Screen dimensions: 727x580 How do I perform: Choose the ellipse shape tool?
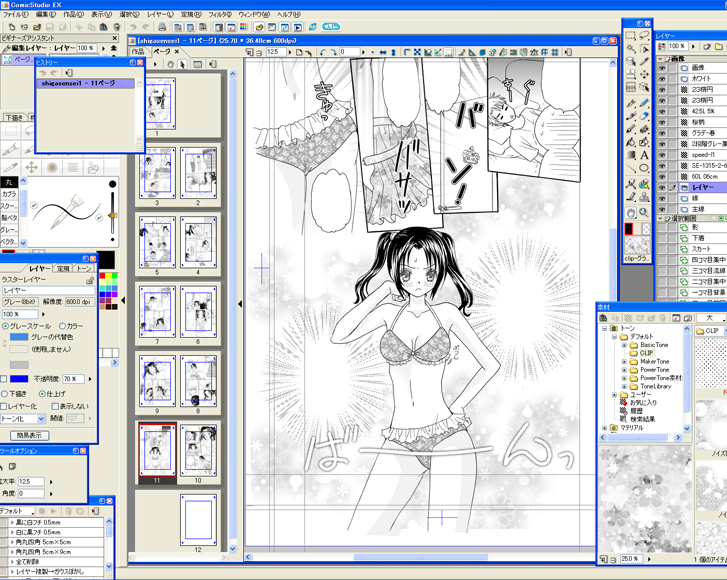pos(644,168)
